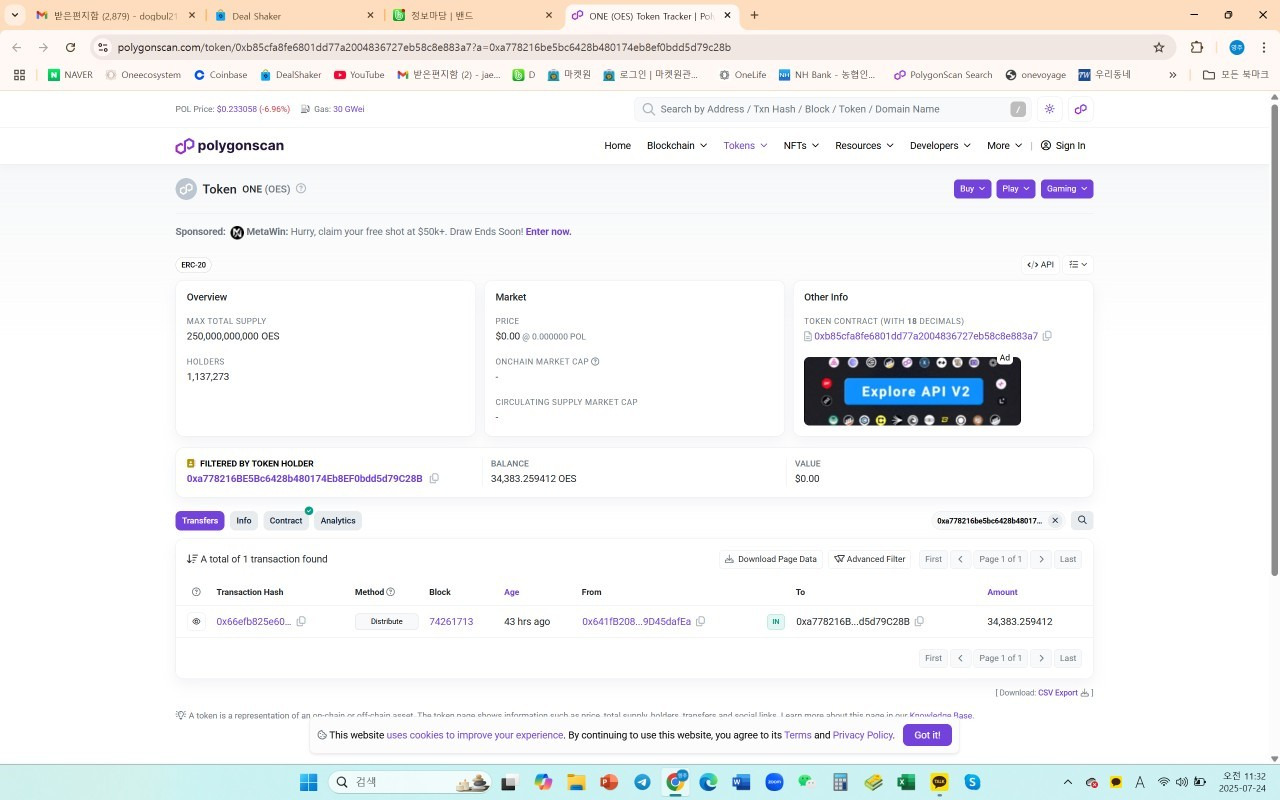Clear the address filter with X icon
Screen dimensions: 1280x800
pyautogui.click(x=1054, y=520)
